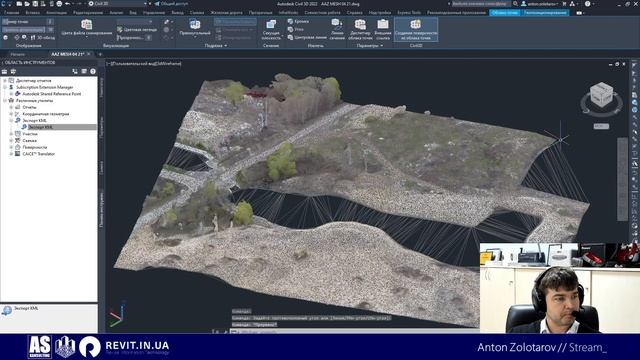Open the Справка ribbon tab
Viewport: 640px width, 360px height.
click(x=354, y=13)
